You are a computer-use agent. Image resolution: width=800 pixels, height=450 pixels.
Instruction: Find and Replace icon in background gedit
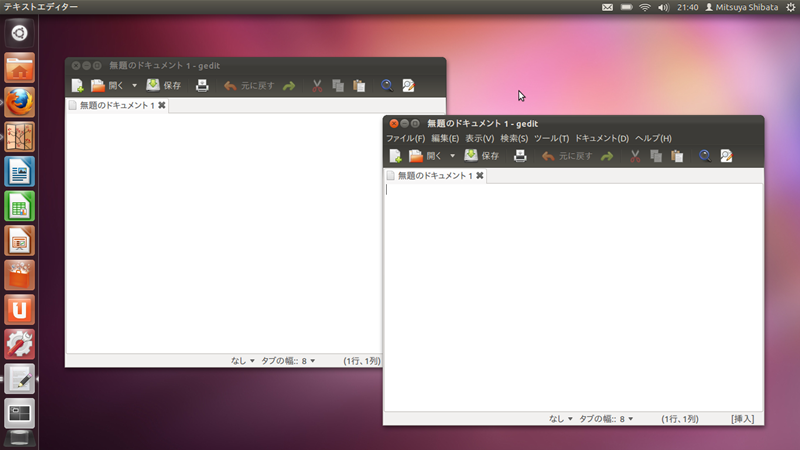[x=408, y=86]
